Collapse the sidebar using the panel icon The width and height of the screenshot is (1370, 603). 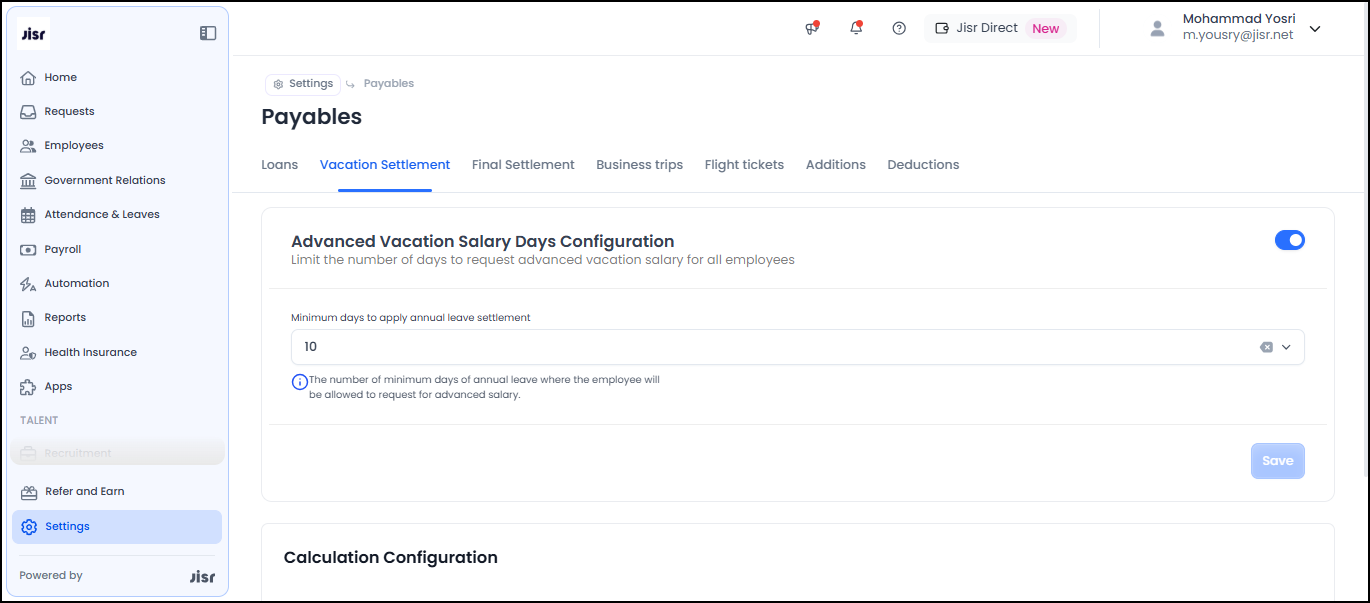[x=208, y=33]
